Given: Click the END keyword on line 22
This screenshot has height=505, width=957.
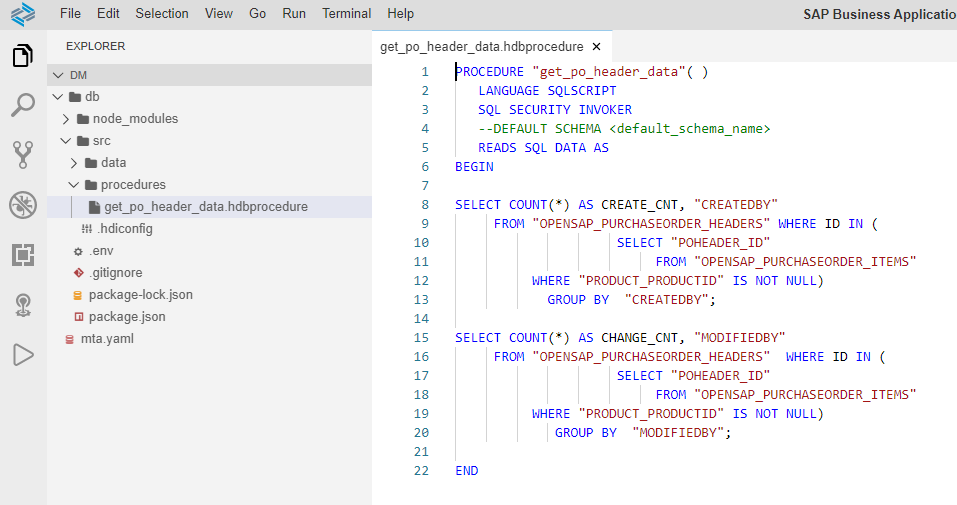Looking at the screenshot, I should click(467, 471).
